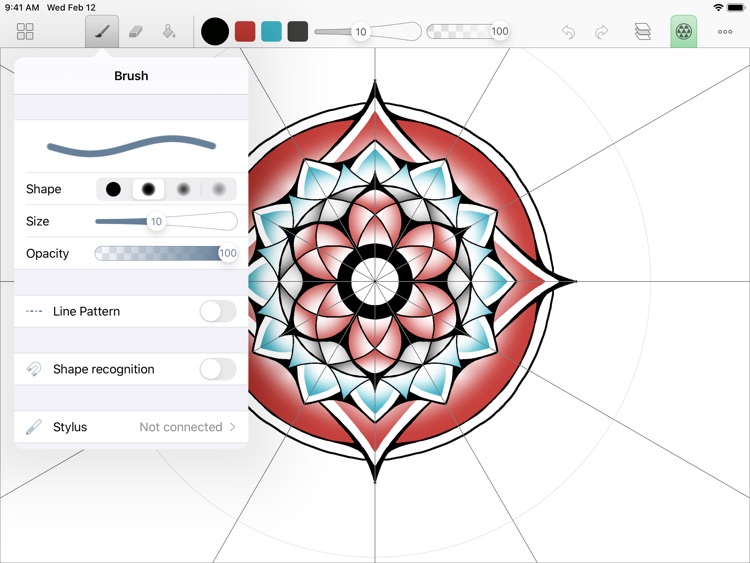Pick the black color swatch
750x563 pixels.
point(215,31)
